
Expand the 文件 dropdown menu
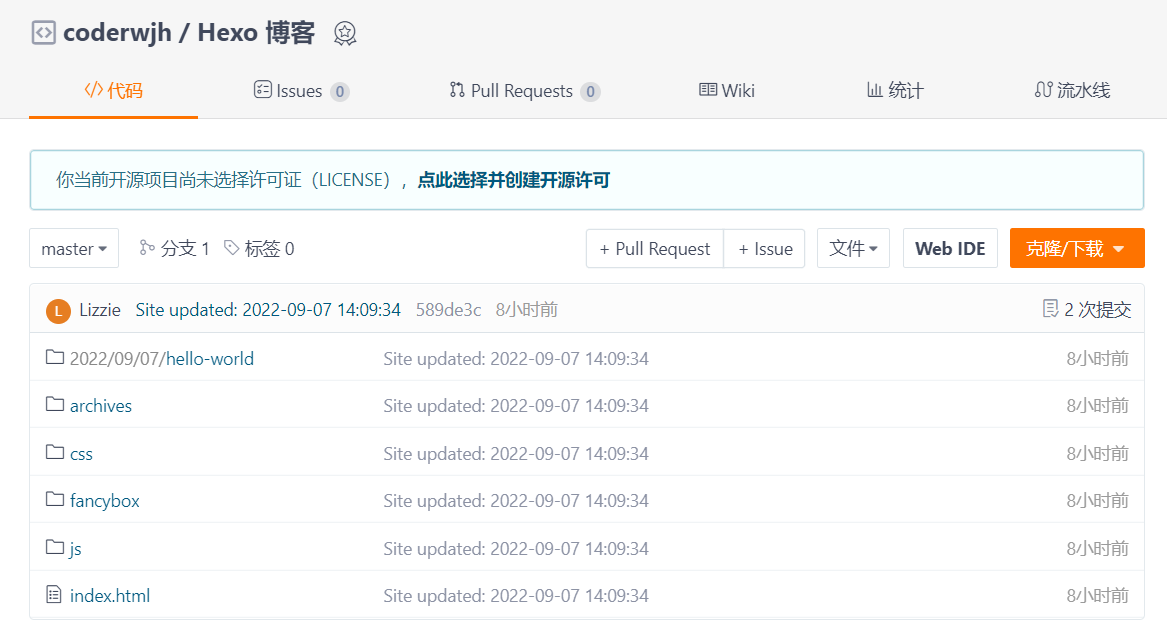click(853, 249)
